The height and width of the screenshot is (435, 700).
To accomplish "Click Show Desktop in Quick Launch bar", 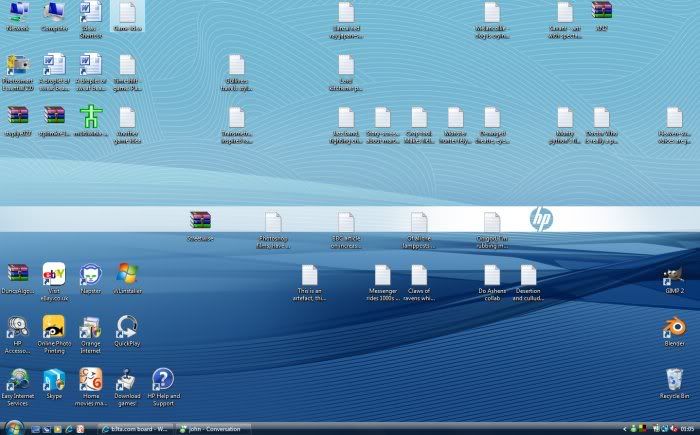I will coord(36,429).
